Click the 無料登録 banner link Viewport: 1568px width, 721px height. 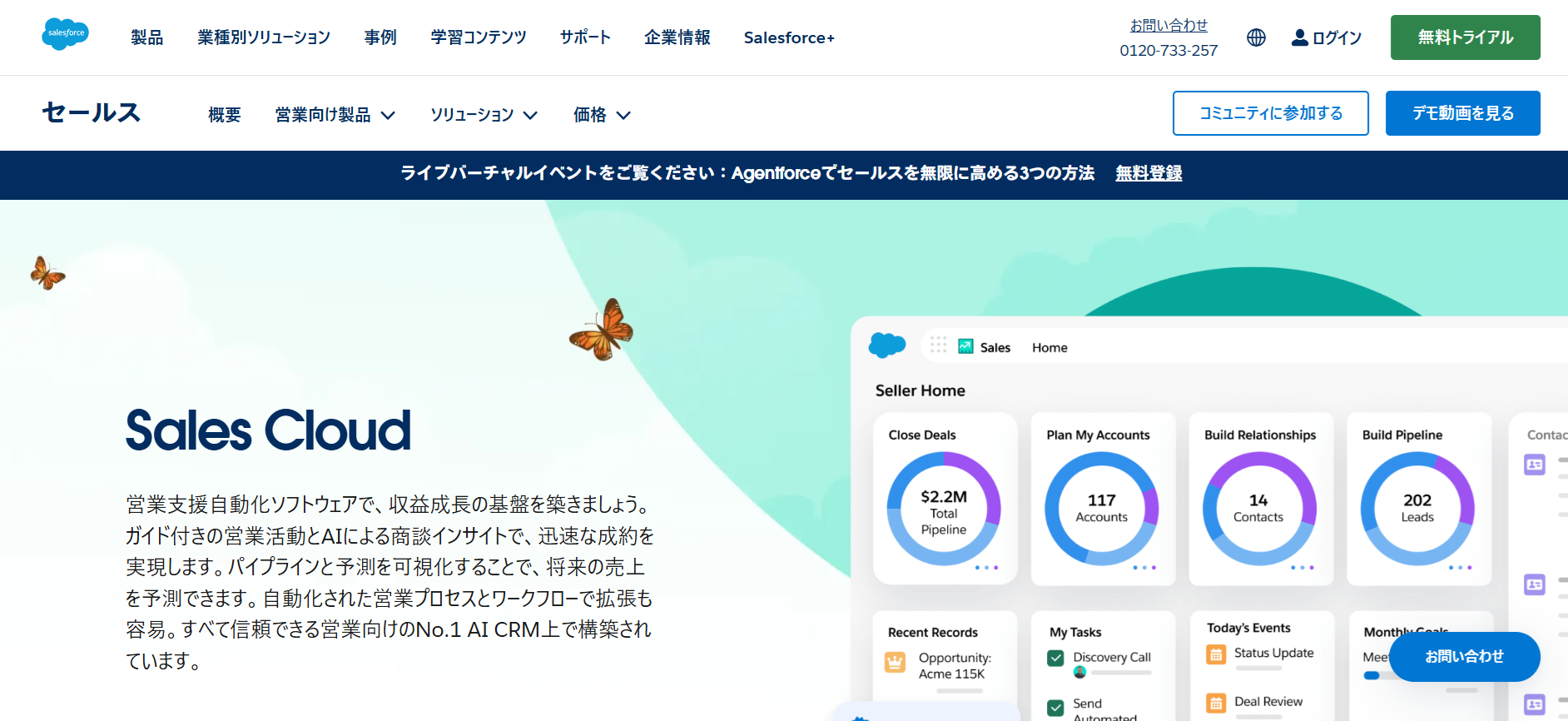1149,173
